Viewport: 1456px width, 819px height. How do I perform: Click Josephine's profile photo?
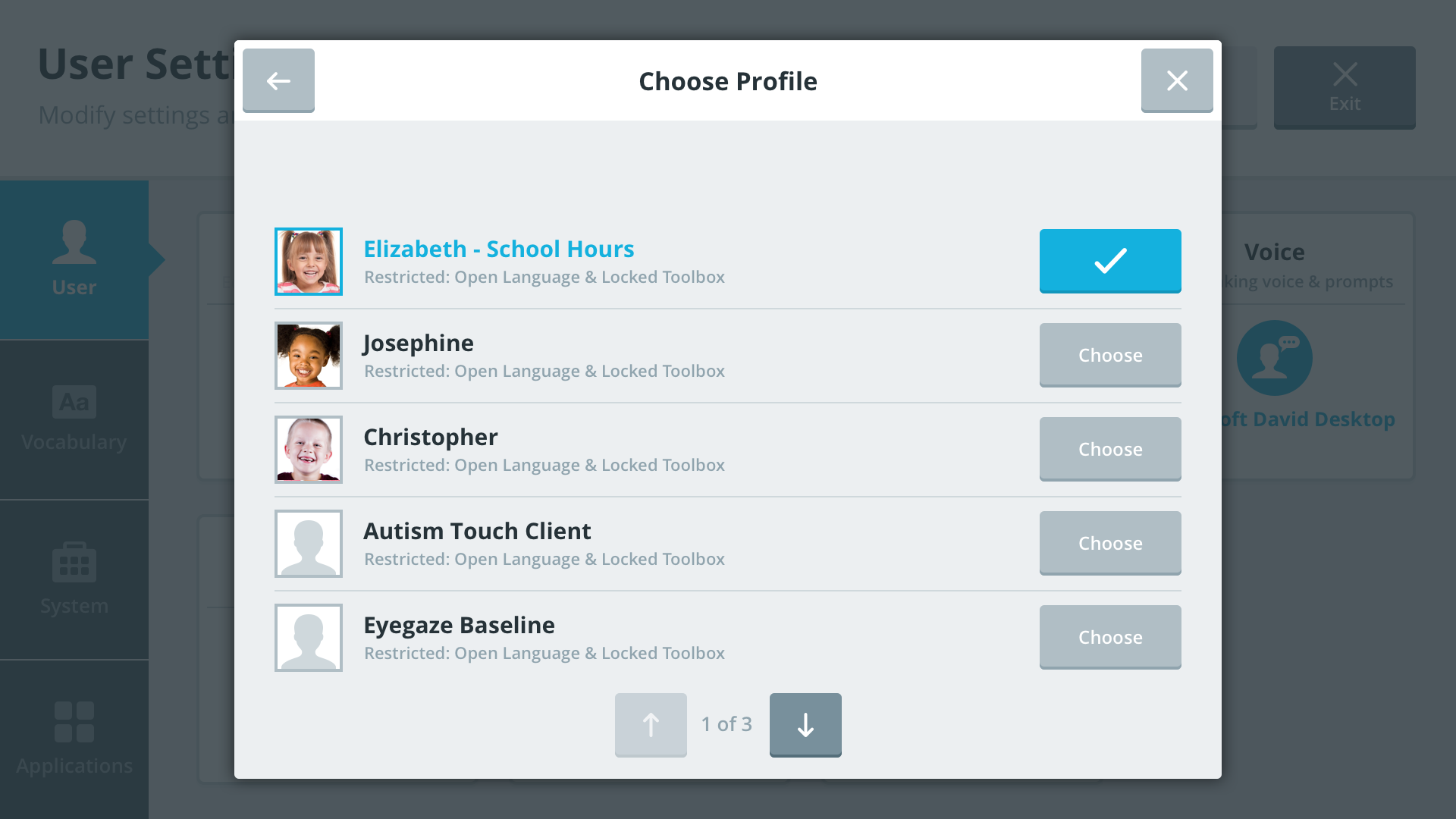click(309, 356)
